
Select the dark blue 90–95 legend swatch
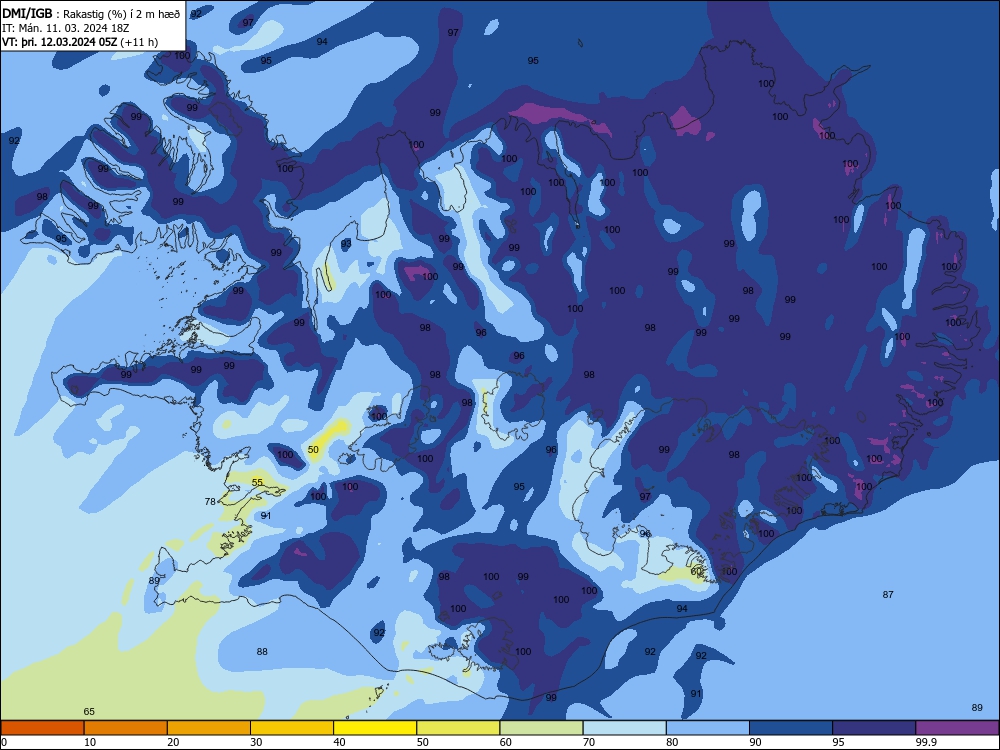tap(791, 728)
